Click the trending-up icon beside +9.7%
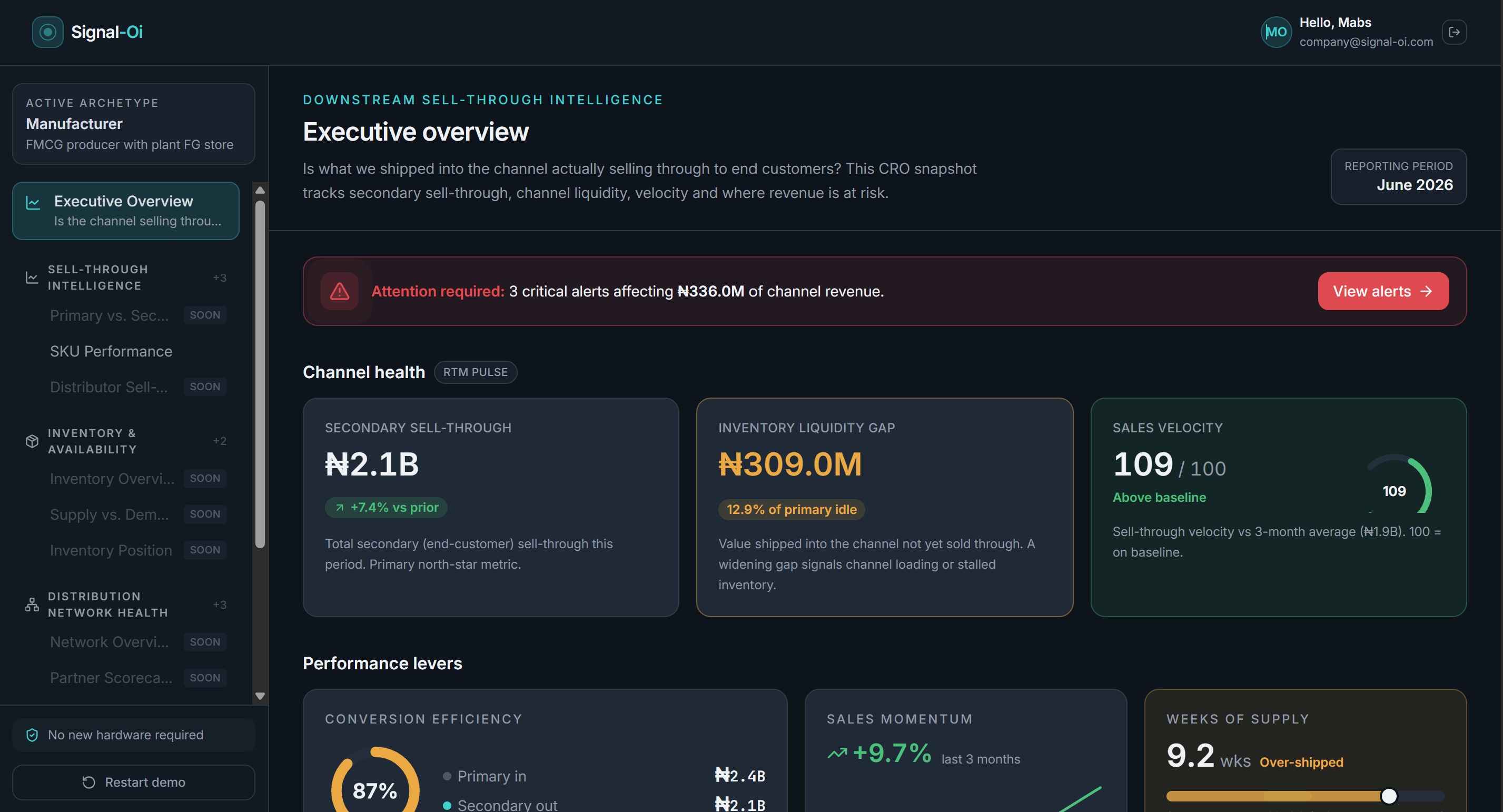 tap(837, 753)
